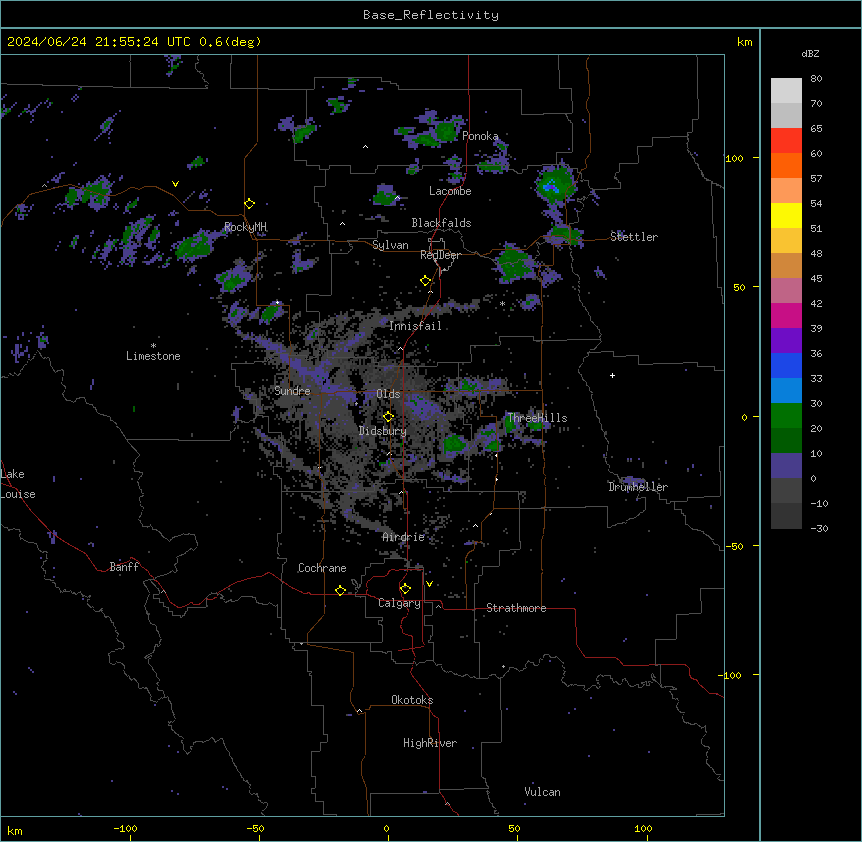
Task: Select the Lacombe city label
Action: tap(450, 191)
